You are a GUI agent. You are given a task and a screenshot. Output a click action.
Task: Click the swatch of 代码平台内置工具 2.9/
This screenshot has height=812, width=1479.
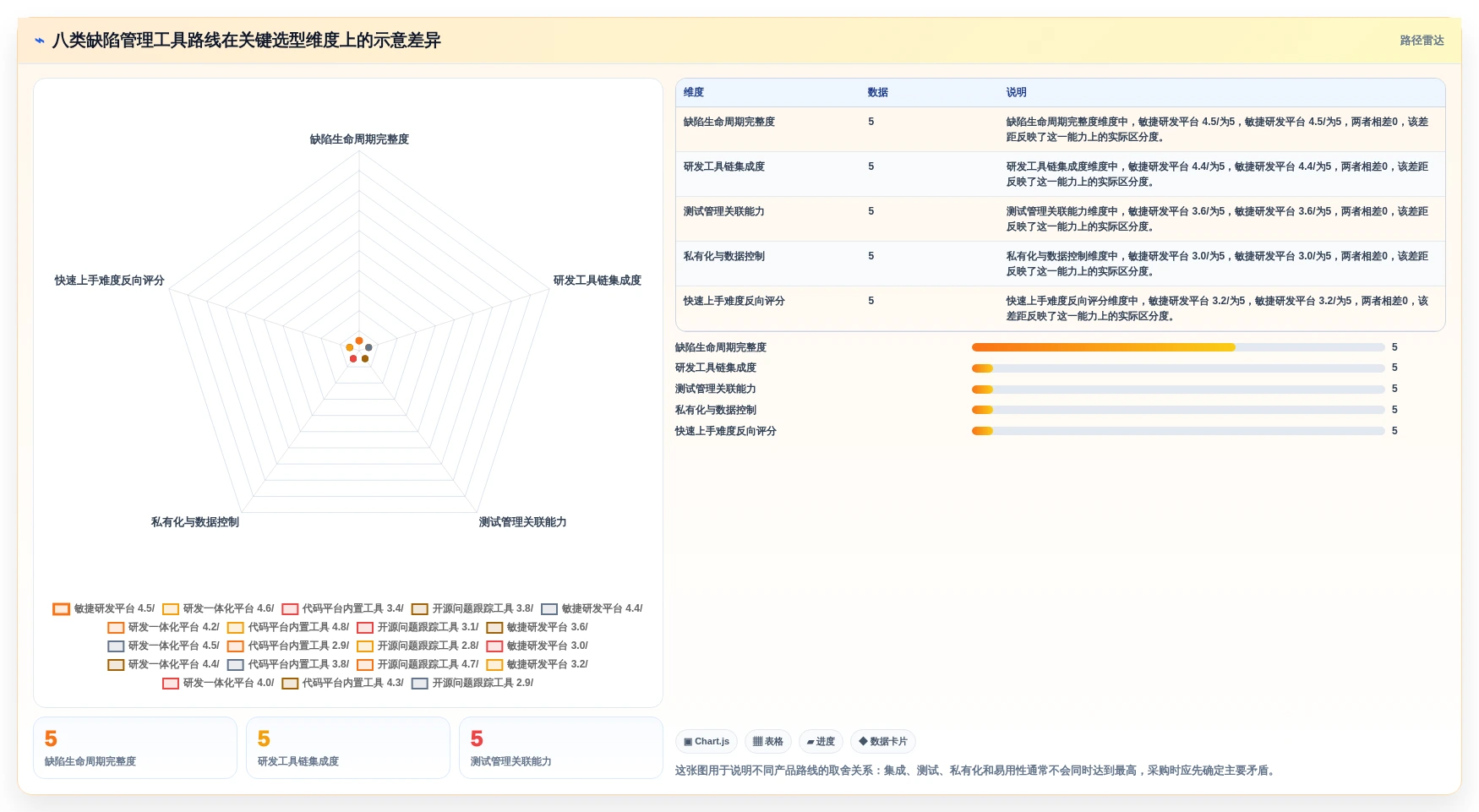pos(235,646)
